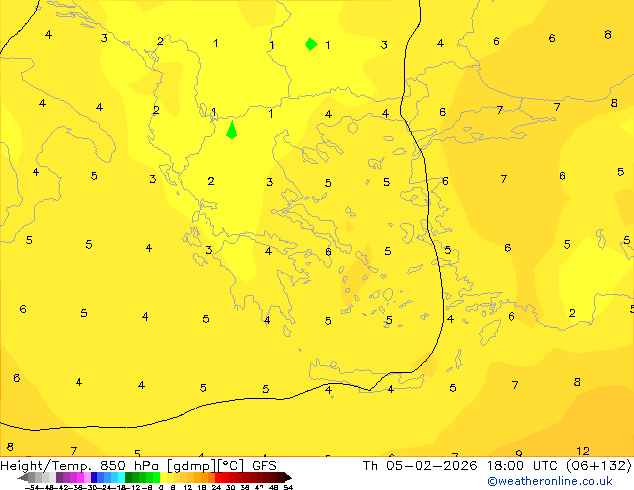This screenshot has height=490, width=634.
Task: Select the '(06+132)' forecast run text
Action: [600, 465]
